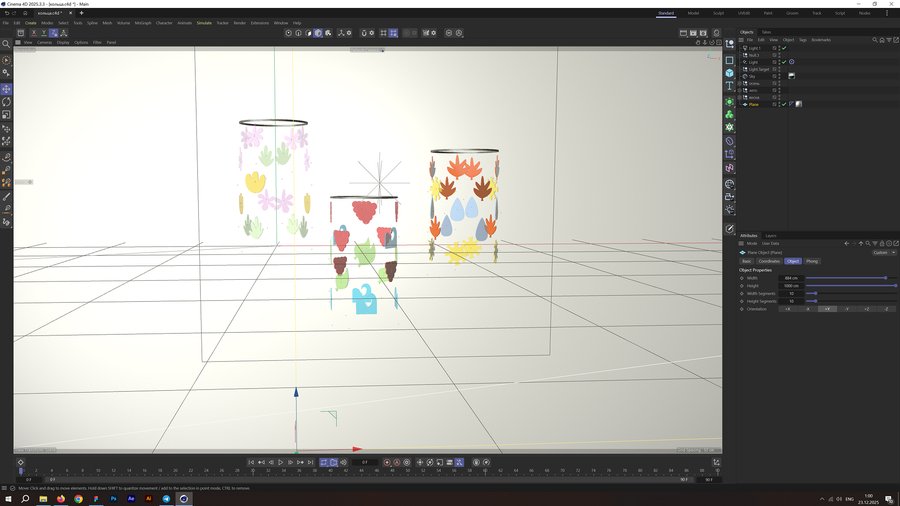Toggle the Light.1 enabled checkmark
Screen dimensions: 900x506
(783, 47)
